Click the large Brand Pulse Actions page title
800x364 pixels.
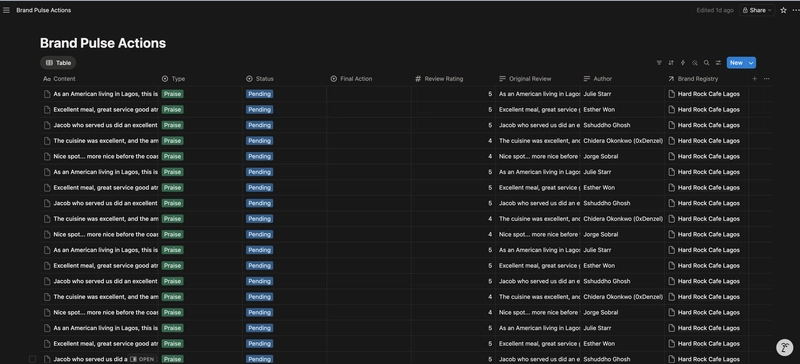click(x=103, y=43)
